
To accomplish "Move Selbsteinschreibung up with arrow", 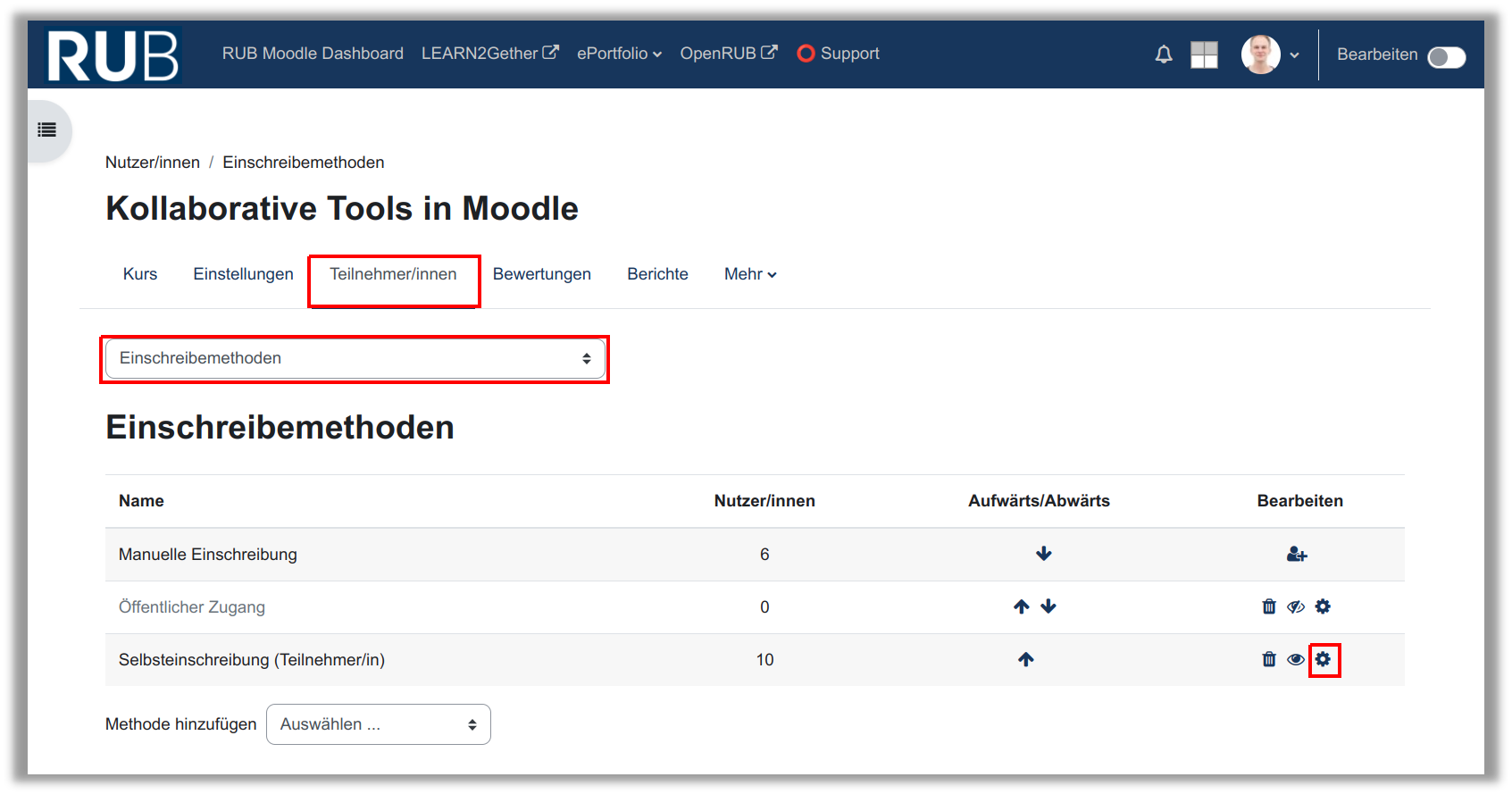I will [1025, 660].
